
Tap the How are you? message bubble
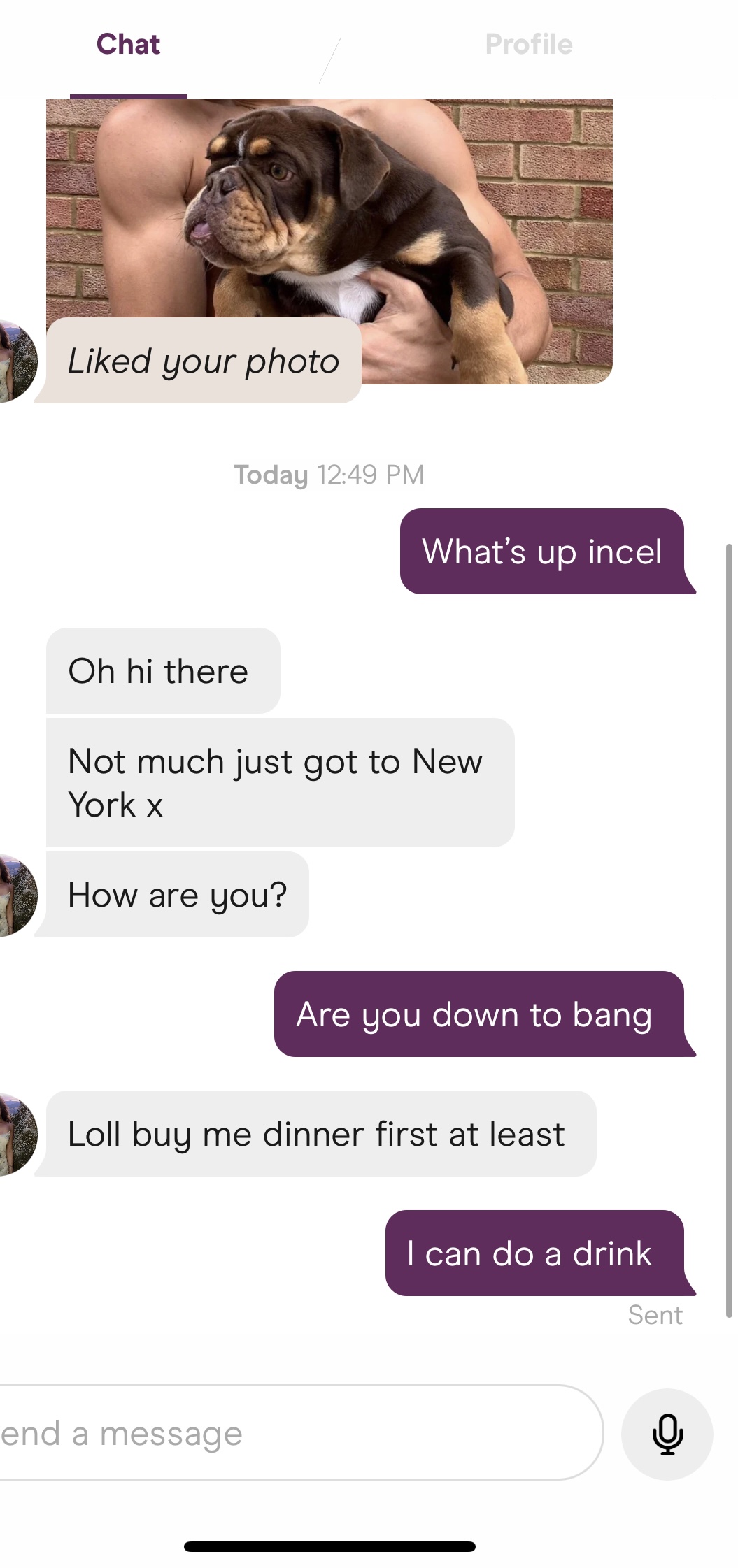tap(177, 895)
